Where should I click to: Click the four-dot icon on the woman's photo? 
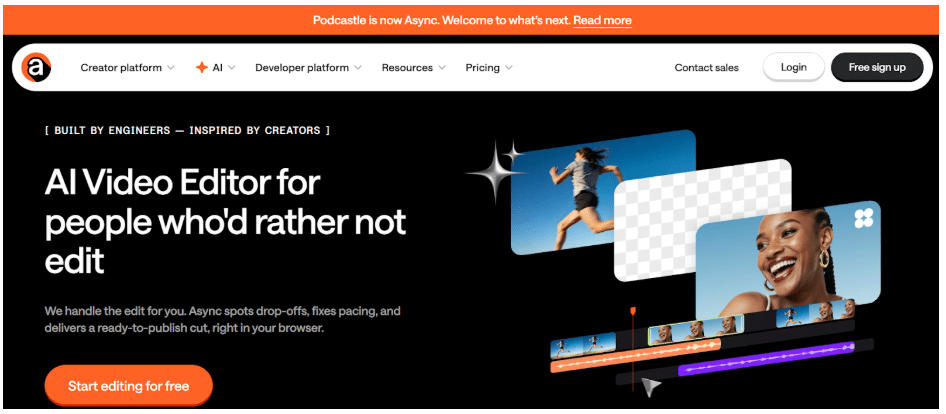tap(863, 218)
